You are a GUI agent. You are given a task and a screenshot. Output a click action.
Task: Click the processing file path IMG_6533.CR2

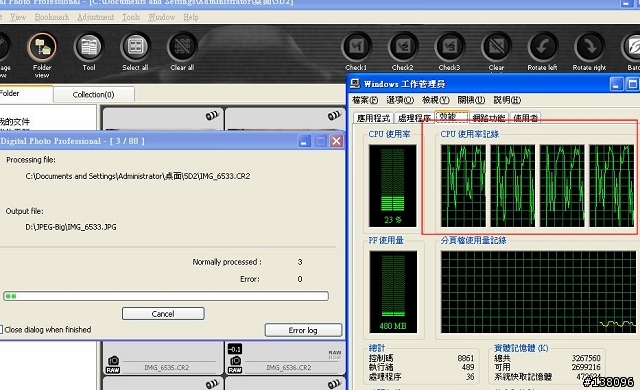point(138,176)
